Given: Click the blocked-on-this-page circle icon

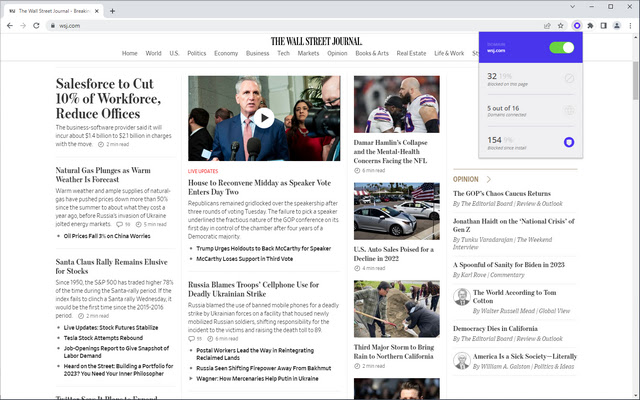Looking at the screenshot, I should tap(569, 78).
